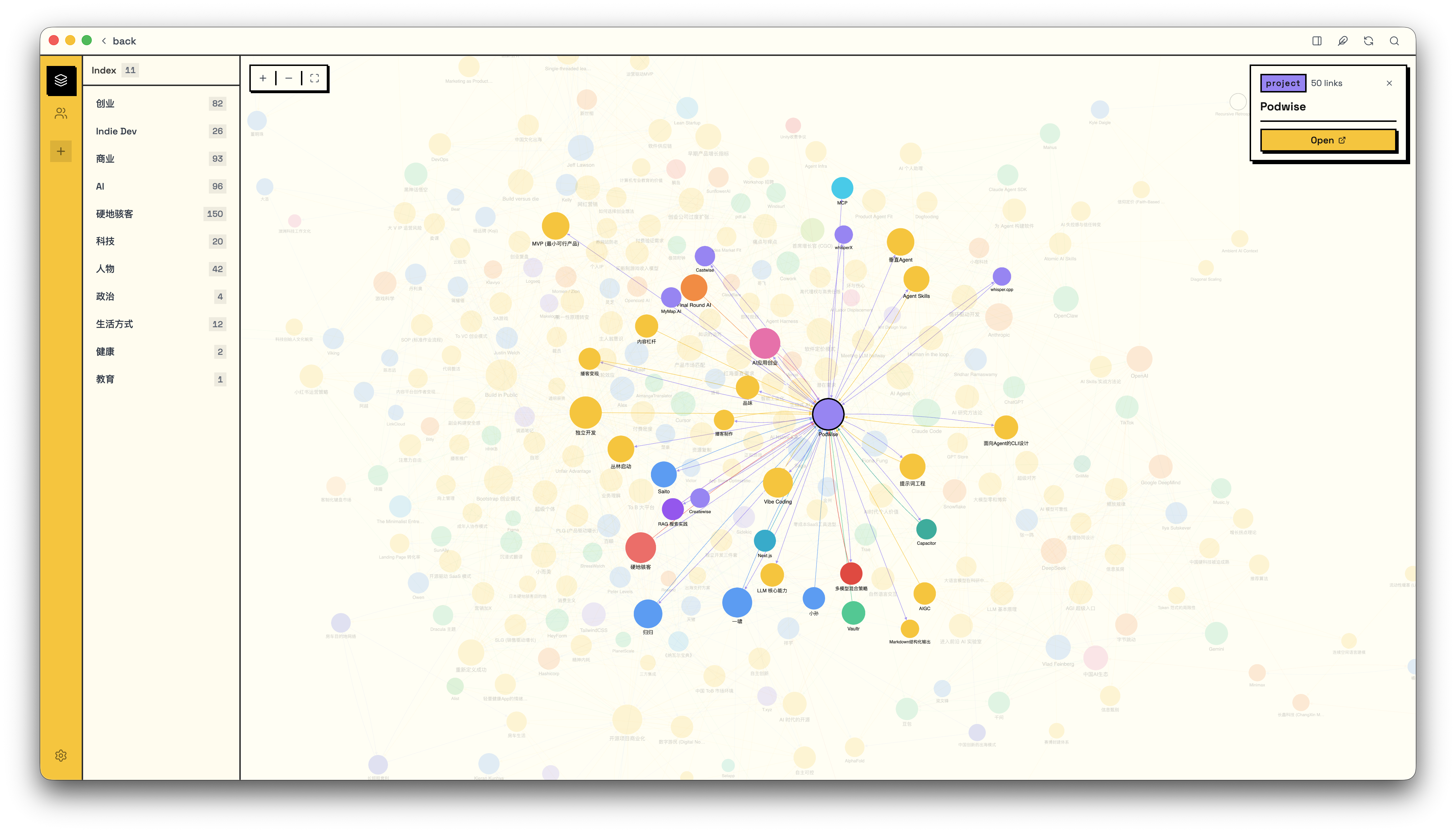Select the 独立开发 node

click(x=585, y=413)
